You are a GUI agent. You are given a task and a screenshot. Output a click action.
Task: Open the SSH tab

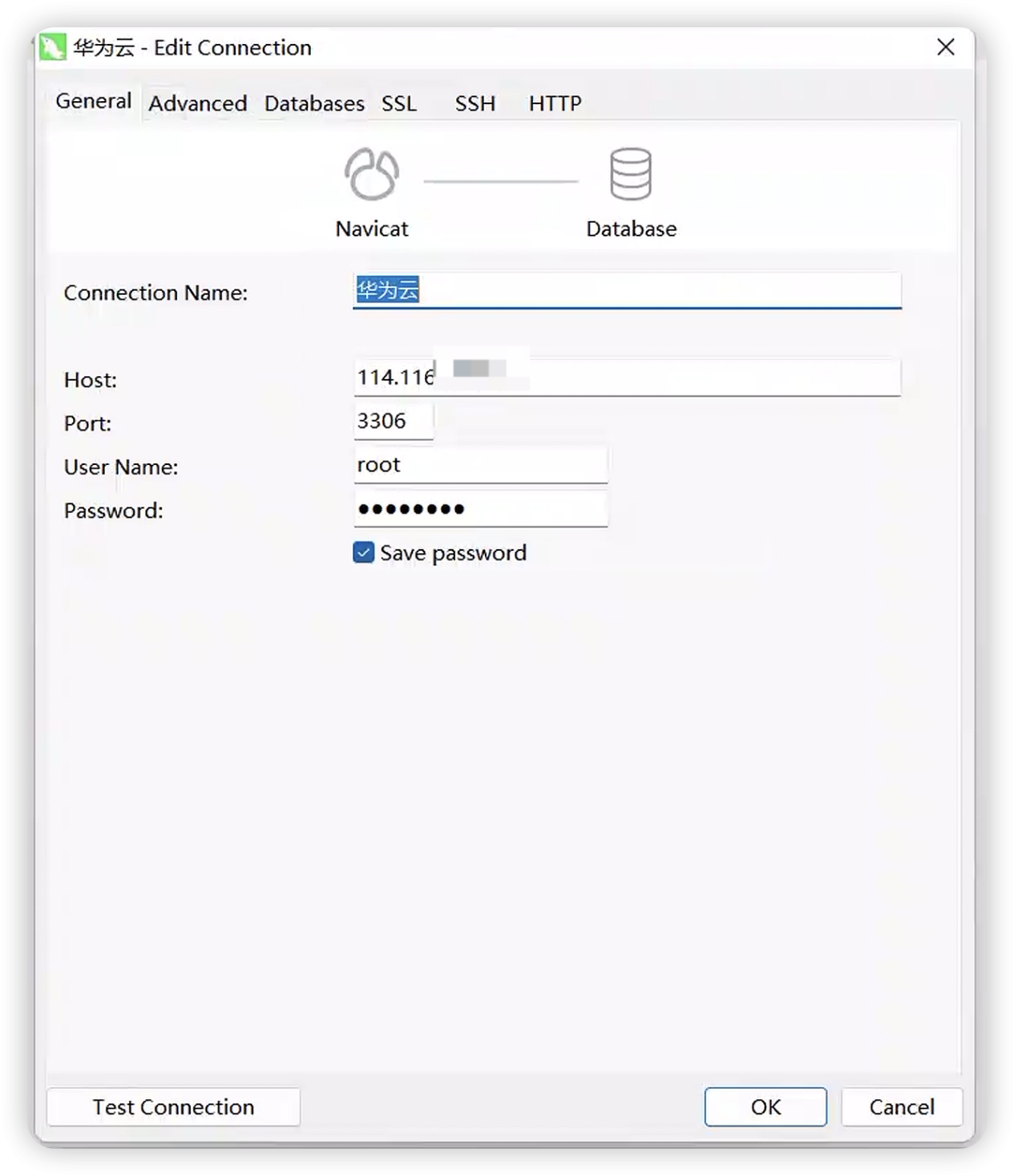475,103
